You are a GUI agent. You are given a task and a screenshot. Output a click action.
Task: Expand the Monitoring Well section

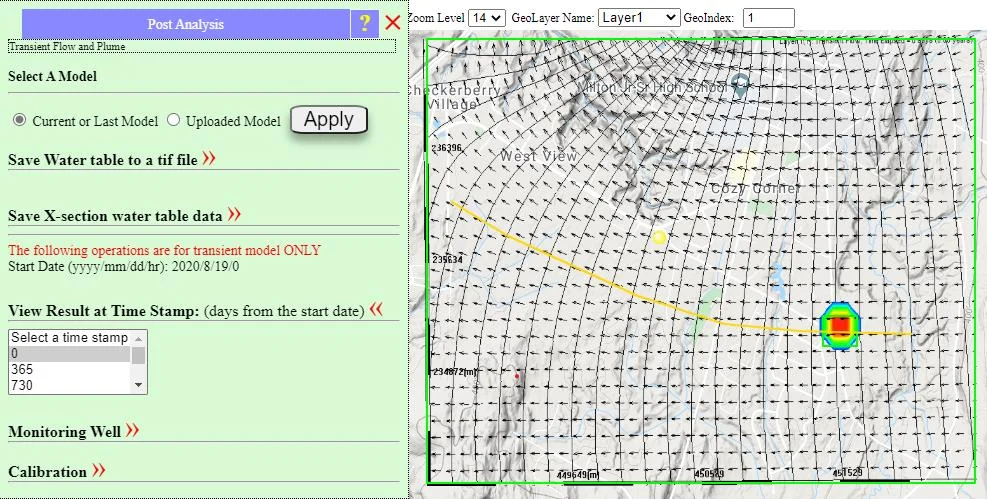click(x=132, y=430)
